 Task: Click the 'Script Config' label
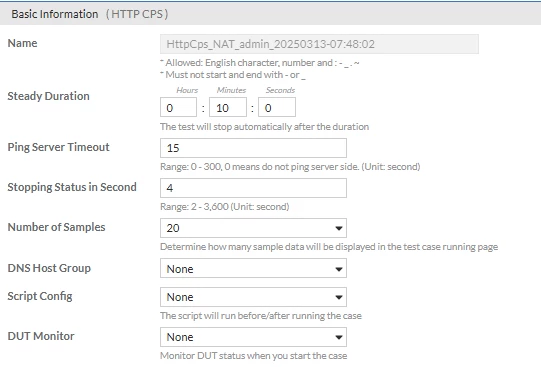pyautogui.click(x=40, y=296)
